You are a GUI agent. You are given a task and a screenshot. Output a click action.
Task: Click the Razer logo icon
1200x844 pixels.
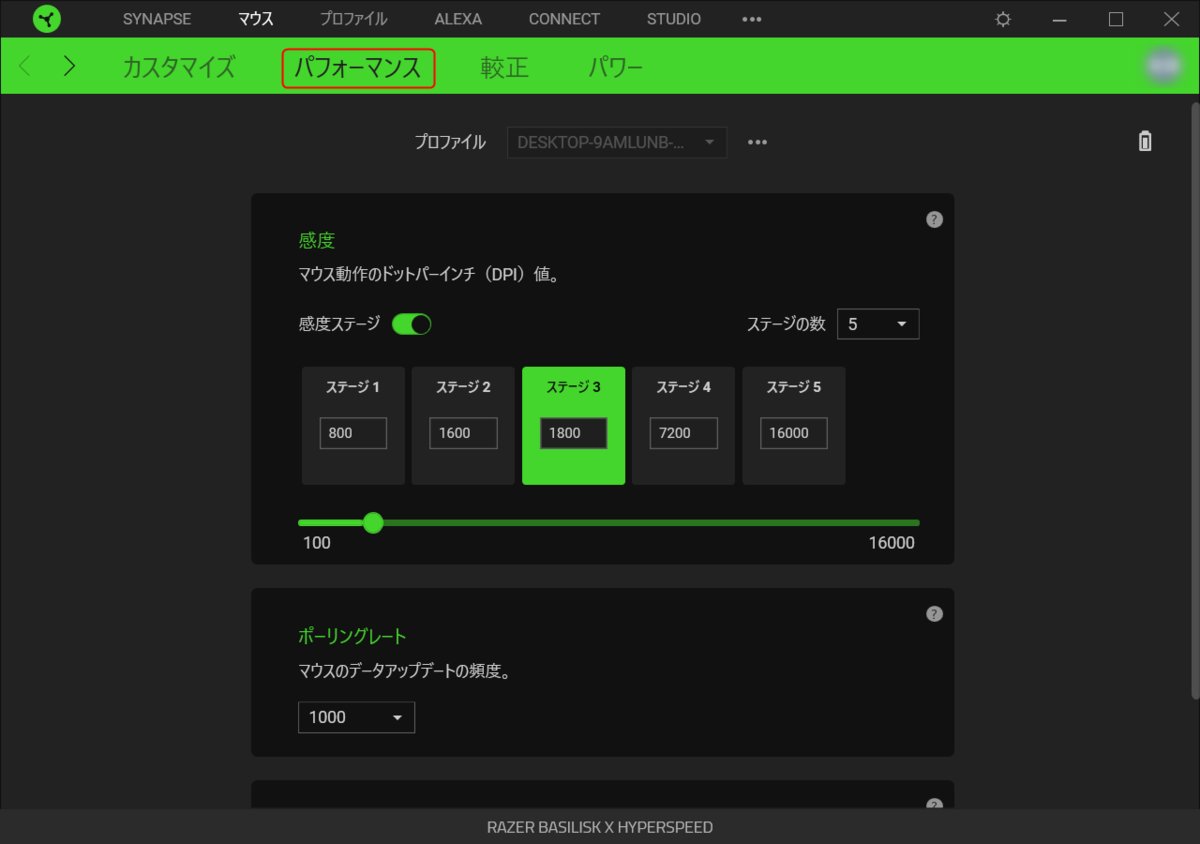pyautogui.click(x=46, y=19)
